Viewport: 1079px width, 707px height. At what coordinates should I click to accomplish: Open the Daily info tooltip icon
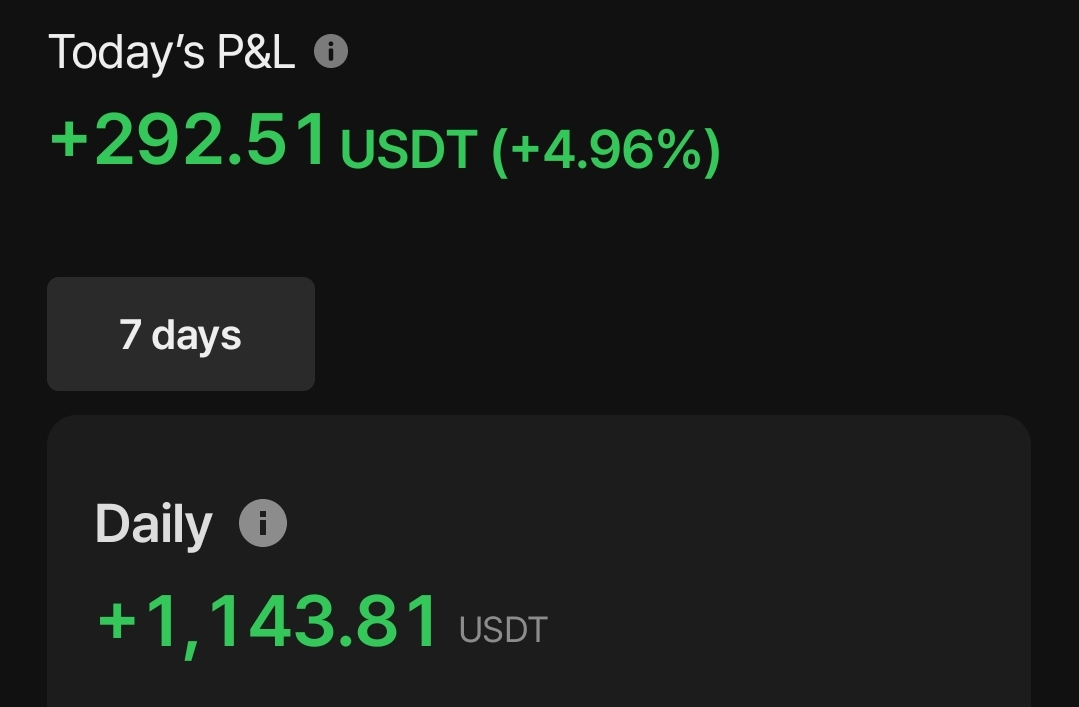pyautogui.click(x=263, y=523)
